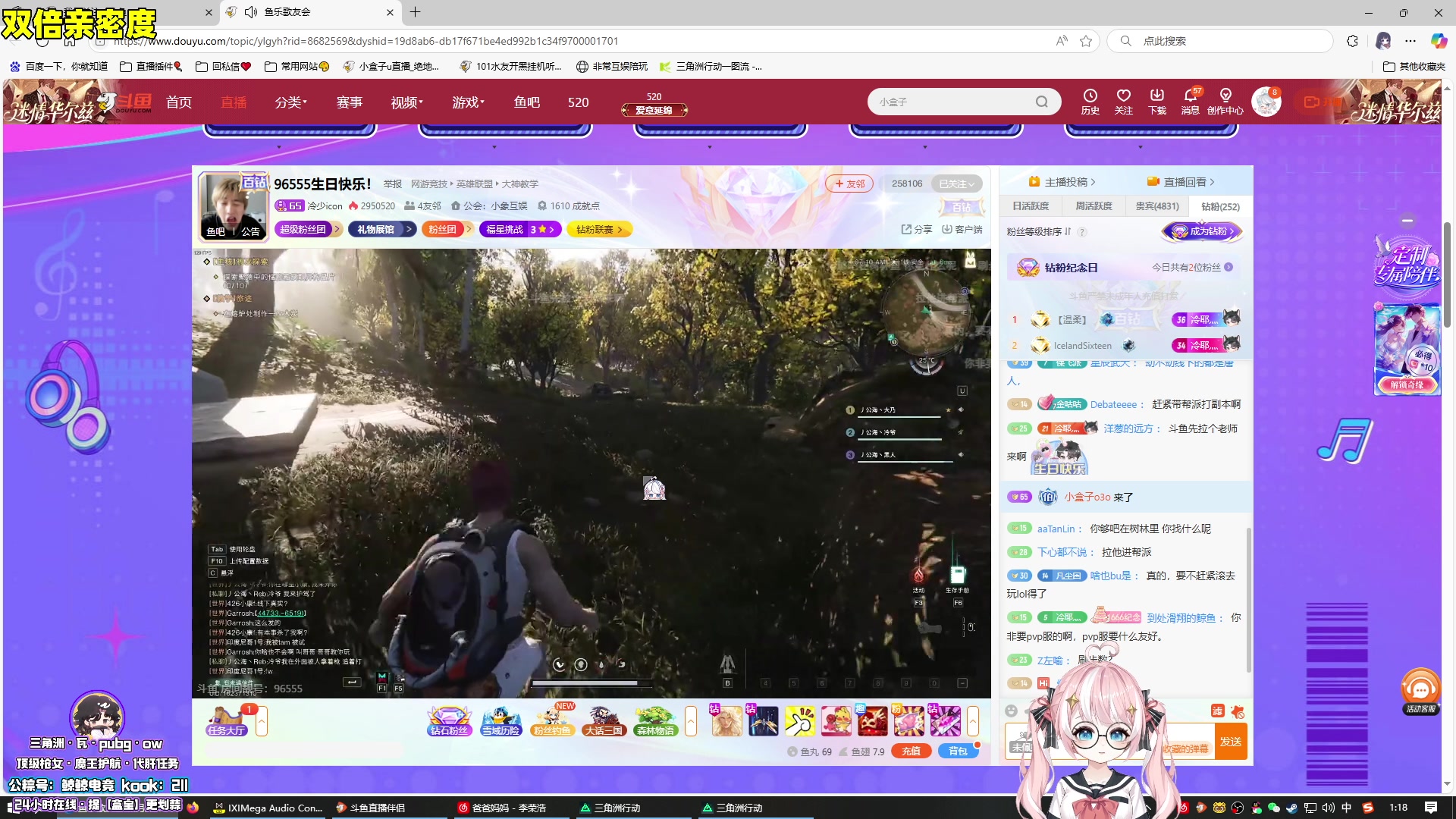Click the 福星挑战 badge
The height and width of the screenshot is (819, 1456).
(520, 229)
